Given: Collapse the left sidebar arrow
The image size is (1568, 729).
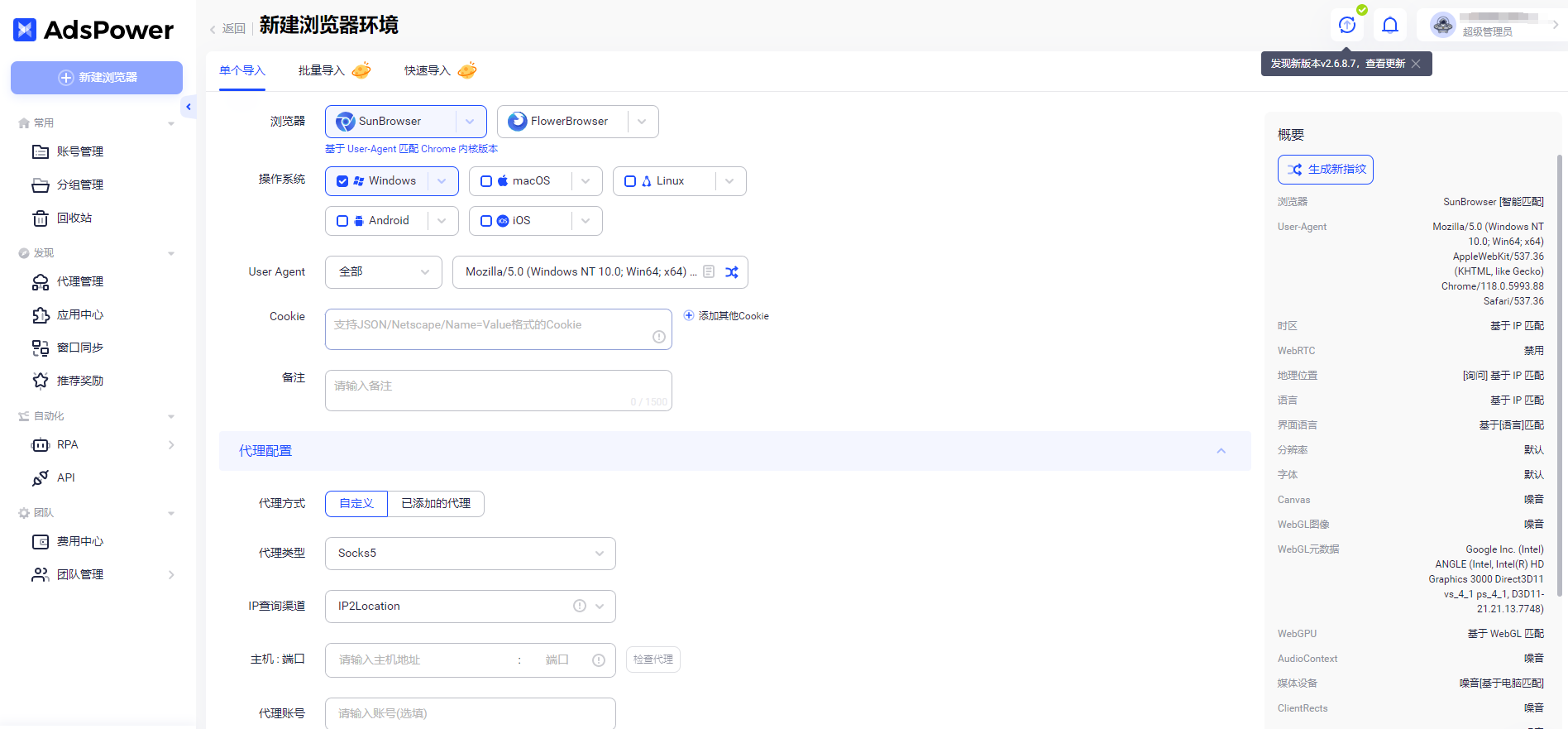Looking at the screenshot, I should [x=189, y=107].
